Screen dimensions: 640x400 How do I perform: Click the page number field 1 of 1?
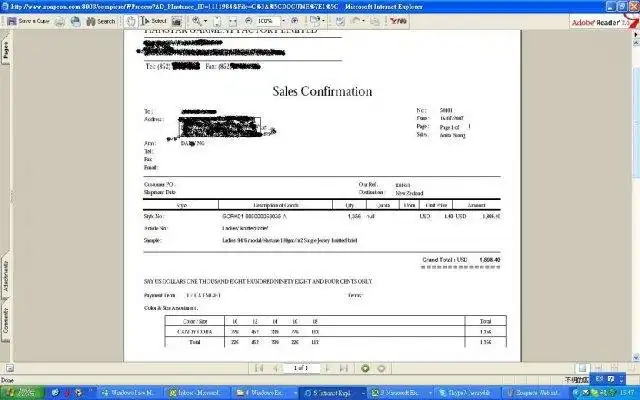click(301, 368)
